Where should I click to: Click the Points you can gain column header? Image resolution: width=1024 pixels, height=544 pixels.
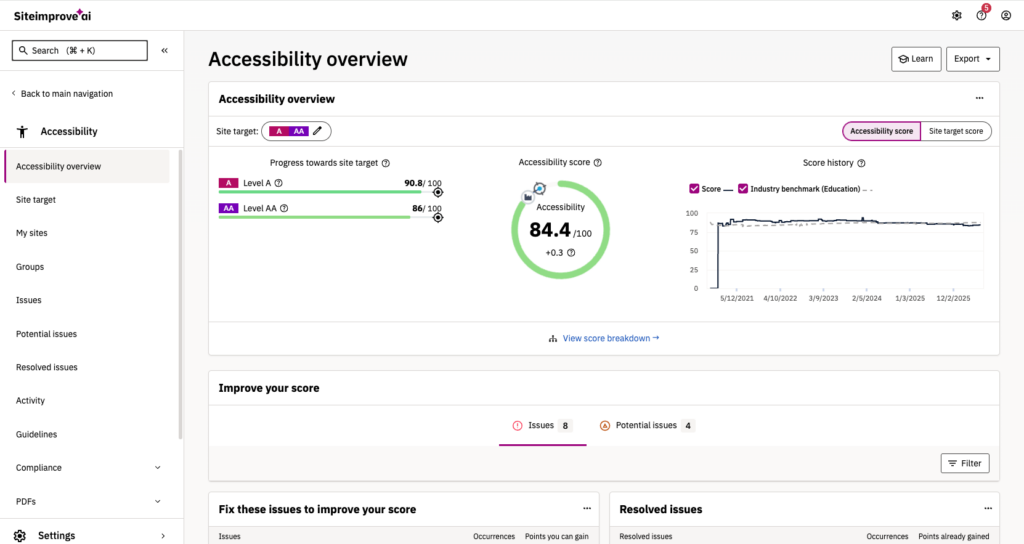(556, 536)
